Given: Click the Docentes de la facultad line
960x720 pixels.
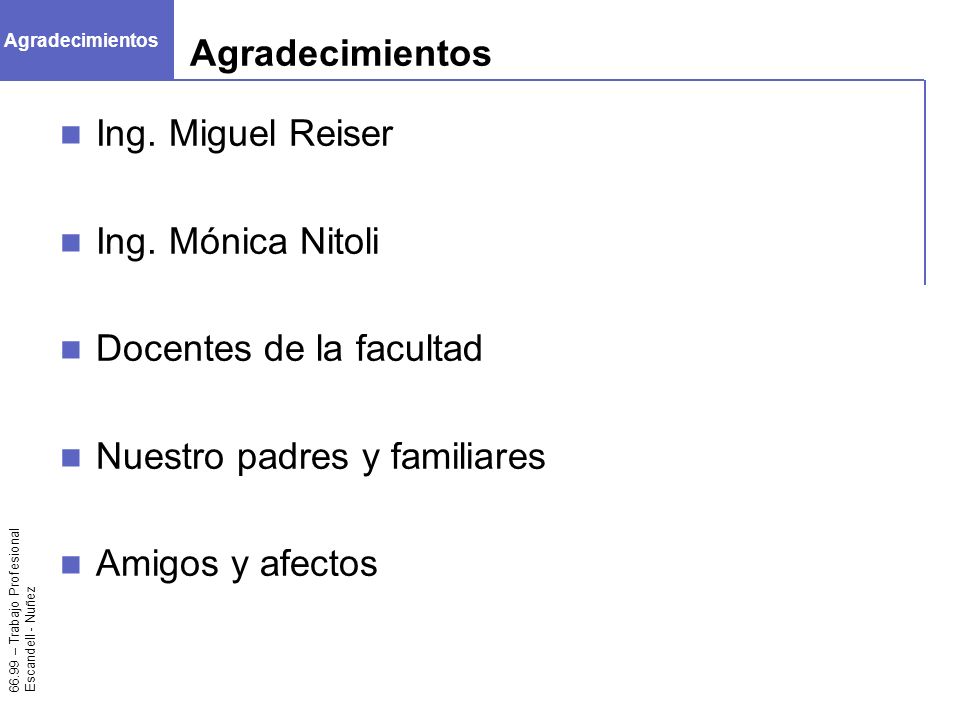Looking at the screenshot, I should (x=289, y=349).
